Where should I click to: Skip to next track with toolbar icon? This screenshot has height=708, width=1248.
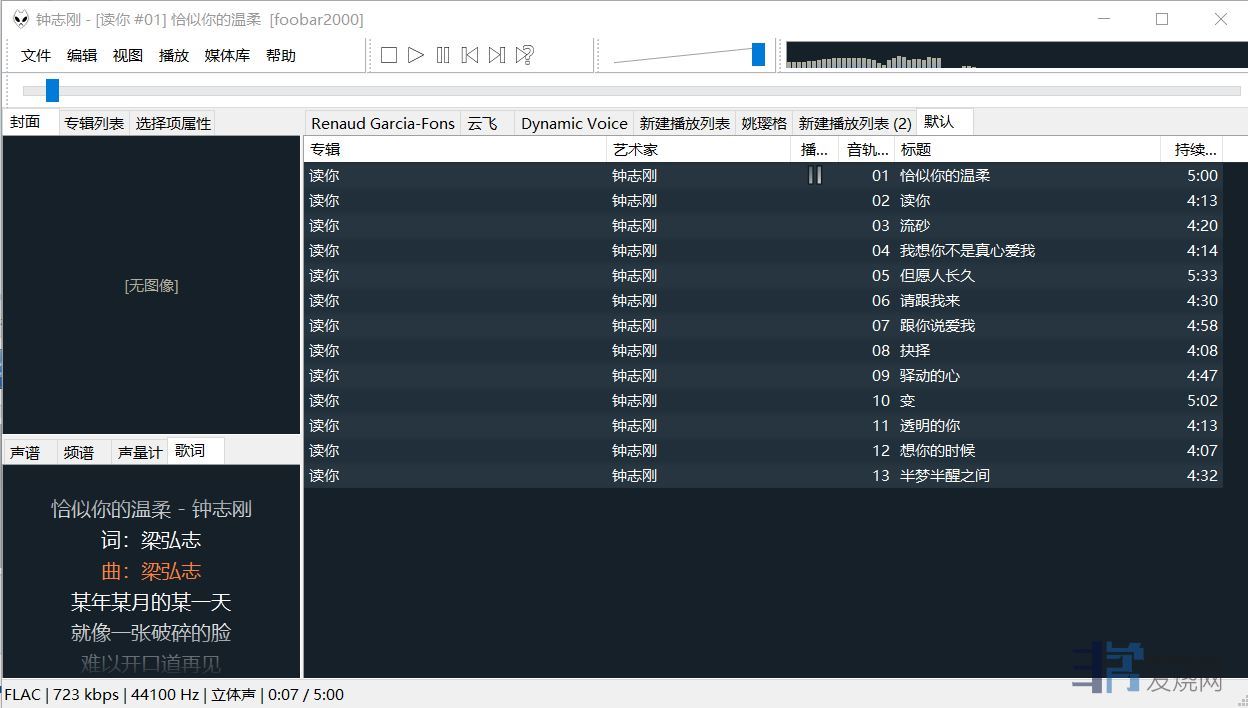click(497, 55)
